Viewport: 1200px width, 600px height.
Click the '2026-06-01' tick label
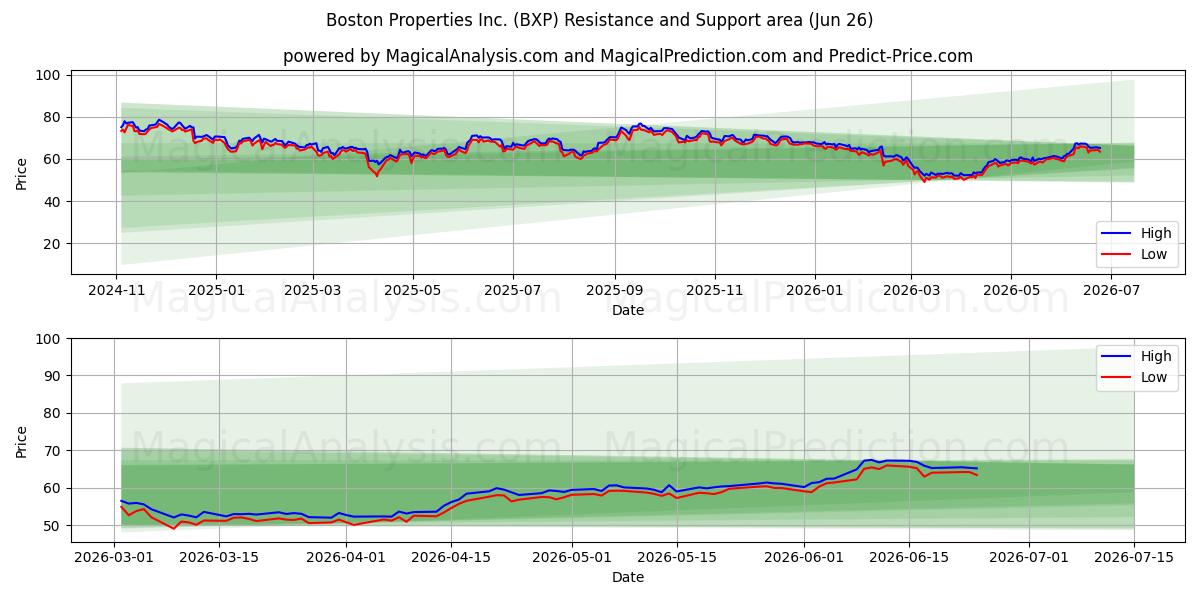tap(804, 557)
